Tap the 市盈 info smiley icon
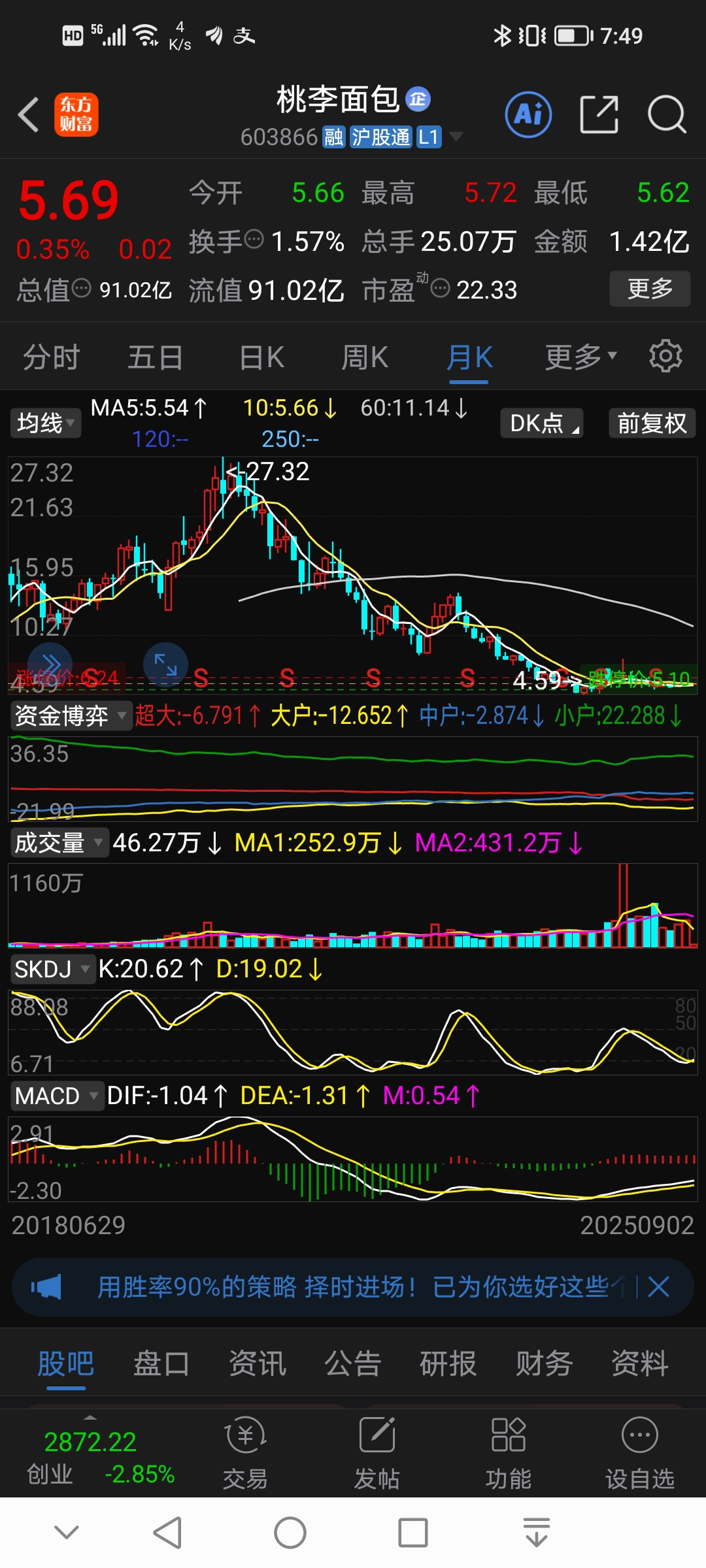The image size is (706, 1568). [441, 287]
